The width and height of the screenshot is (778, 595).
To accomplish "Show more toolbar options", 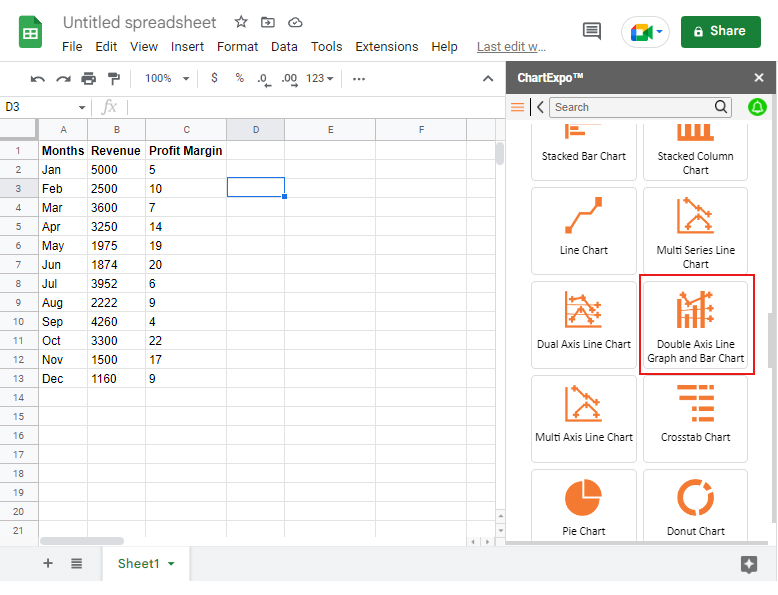I will point(359,79).
